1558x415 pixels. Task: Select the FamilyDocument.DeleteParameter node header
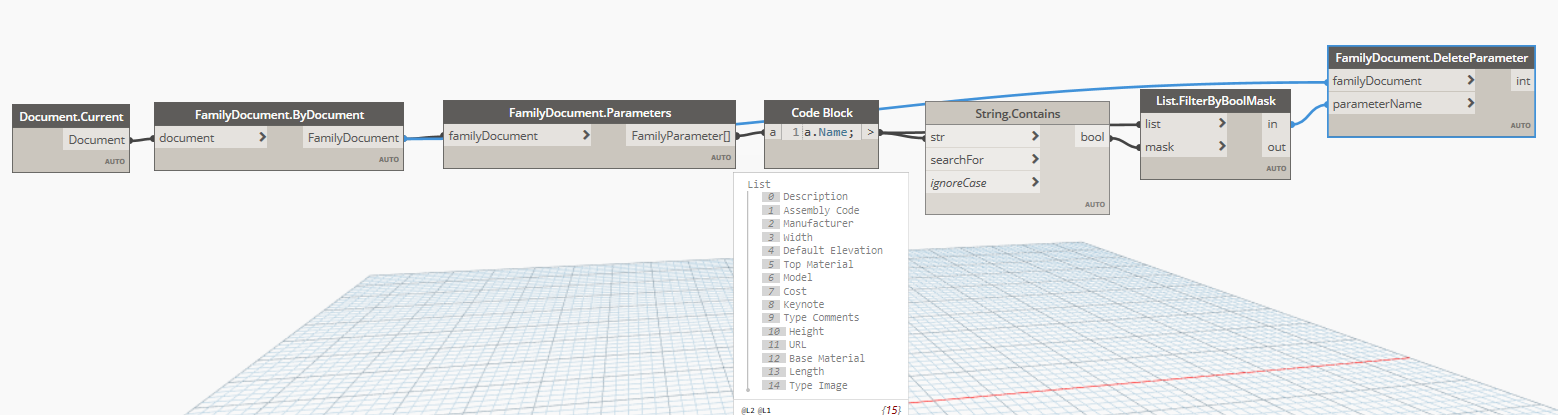pyautogui.click(x=1431, y=58)
